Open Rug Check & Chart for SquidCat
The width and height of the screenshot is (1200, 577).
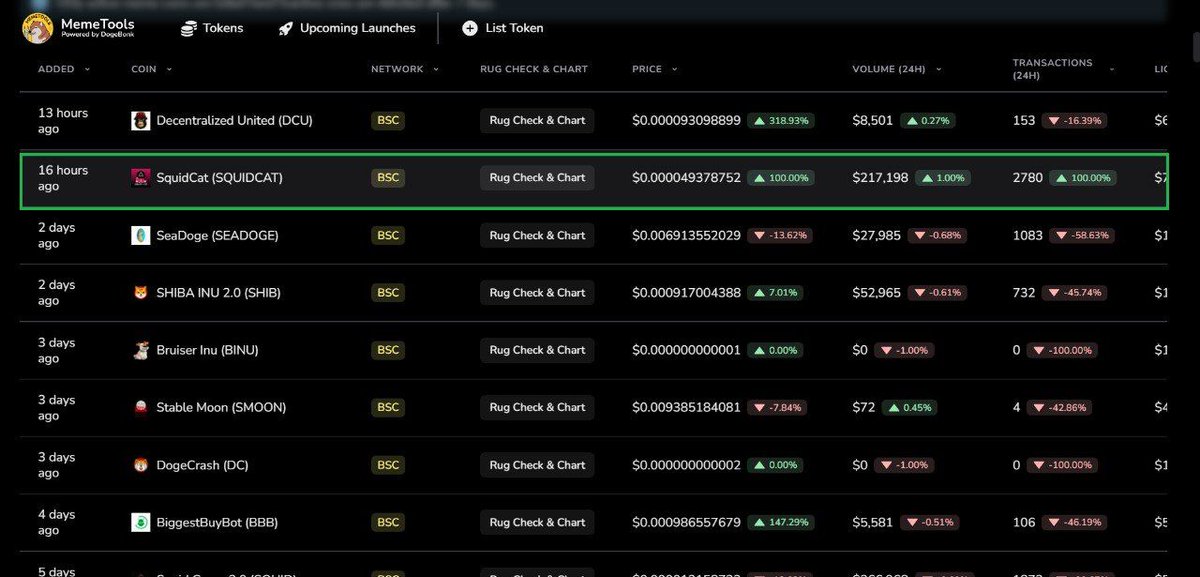pyautogui.click(x=537, y=178)
